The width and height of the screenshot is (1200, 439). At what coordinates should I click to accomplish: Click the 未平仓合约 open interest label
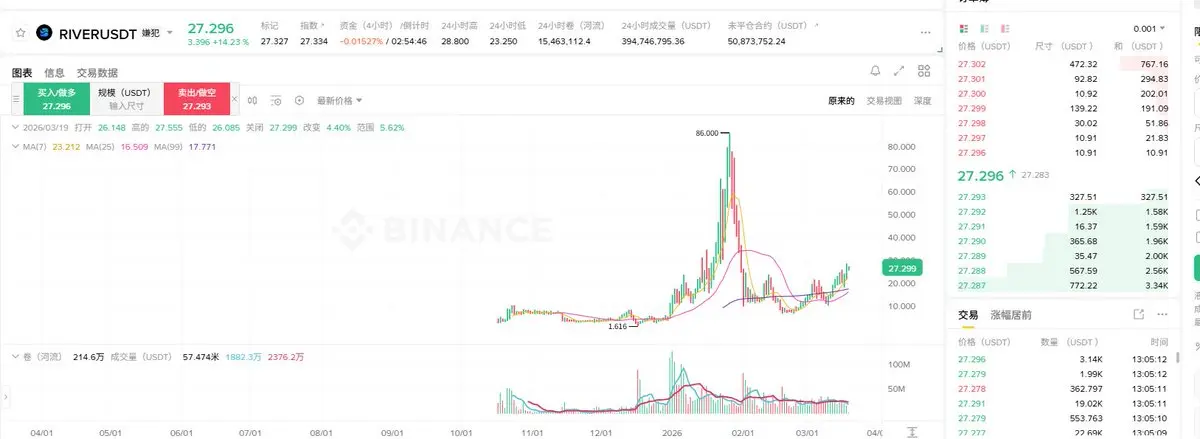[x=769, y=24]
